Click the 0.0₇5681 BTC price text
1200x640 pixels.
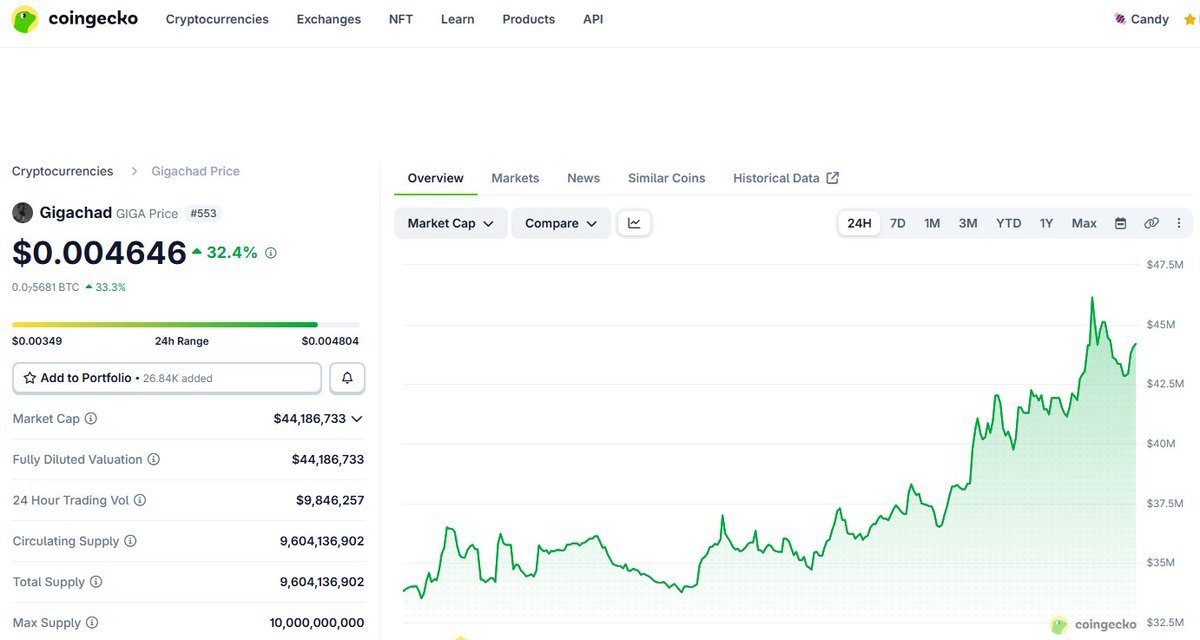[x=45, y=287]
